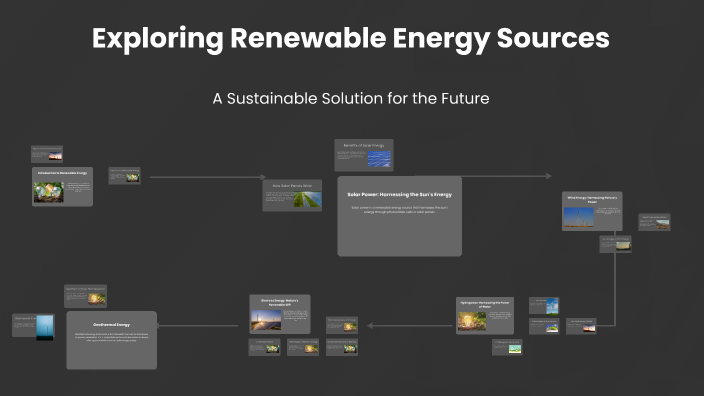Click heading Solar Power: Harnessing the Sun's Energy
The height and width of the screenshot is (396, 704).
coord(400,194)
